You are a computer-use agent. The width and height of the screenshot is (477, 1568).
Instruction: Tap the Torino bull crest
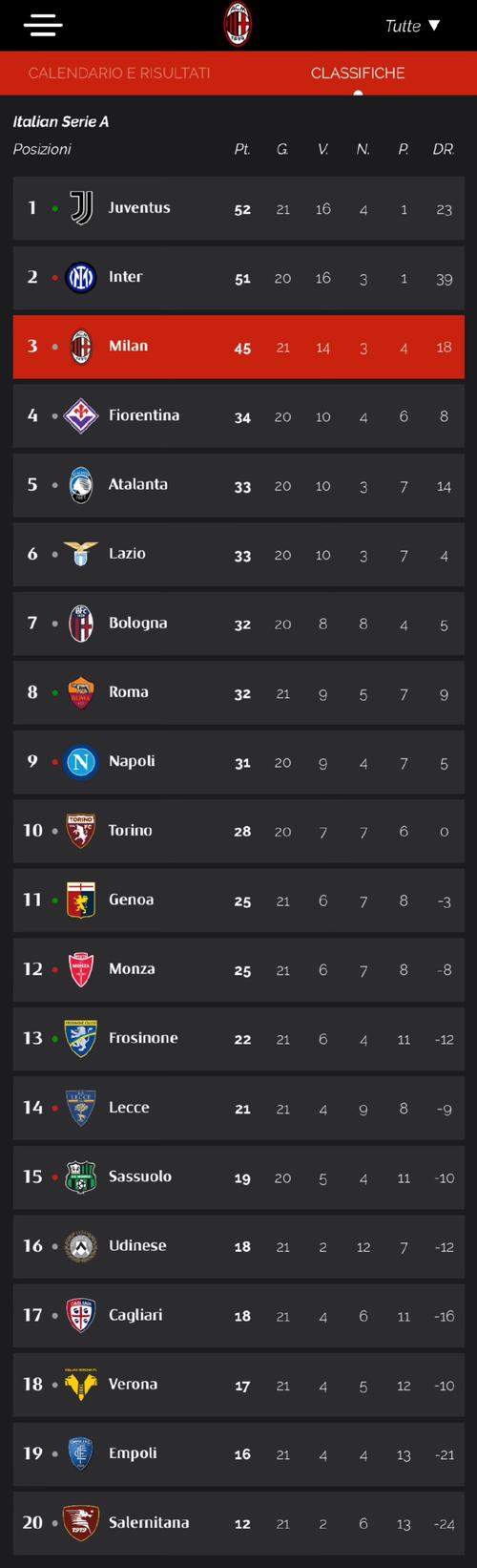tap(81, 831)
